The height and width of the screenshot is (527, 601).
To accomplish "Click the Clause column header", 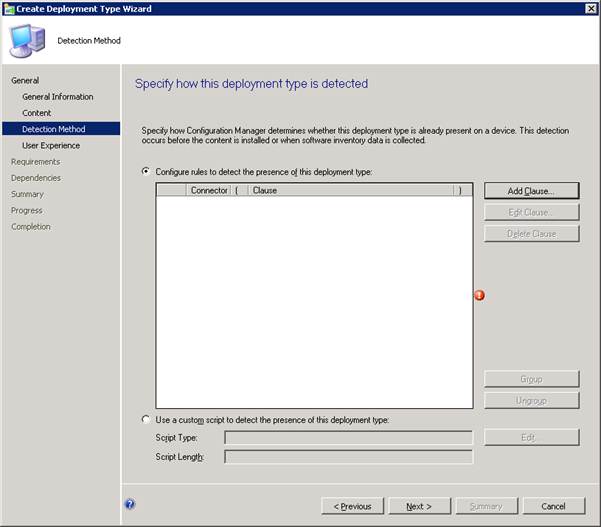I will click(x=350, y=190).
